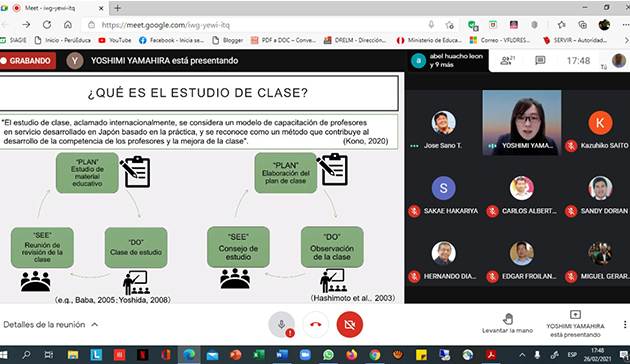Open the chat messages icon

[x=540, y=61]
